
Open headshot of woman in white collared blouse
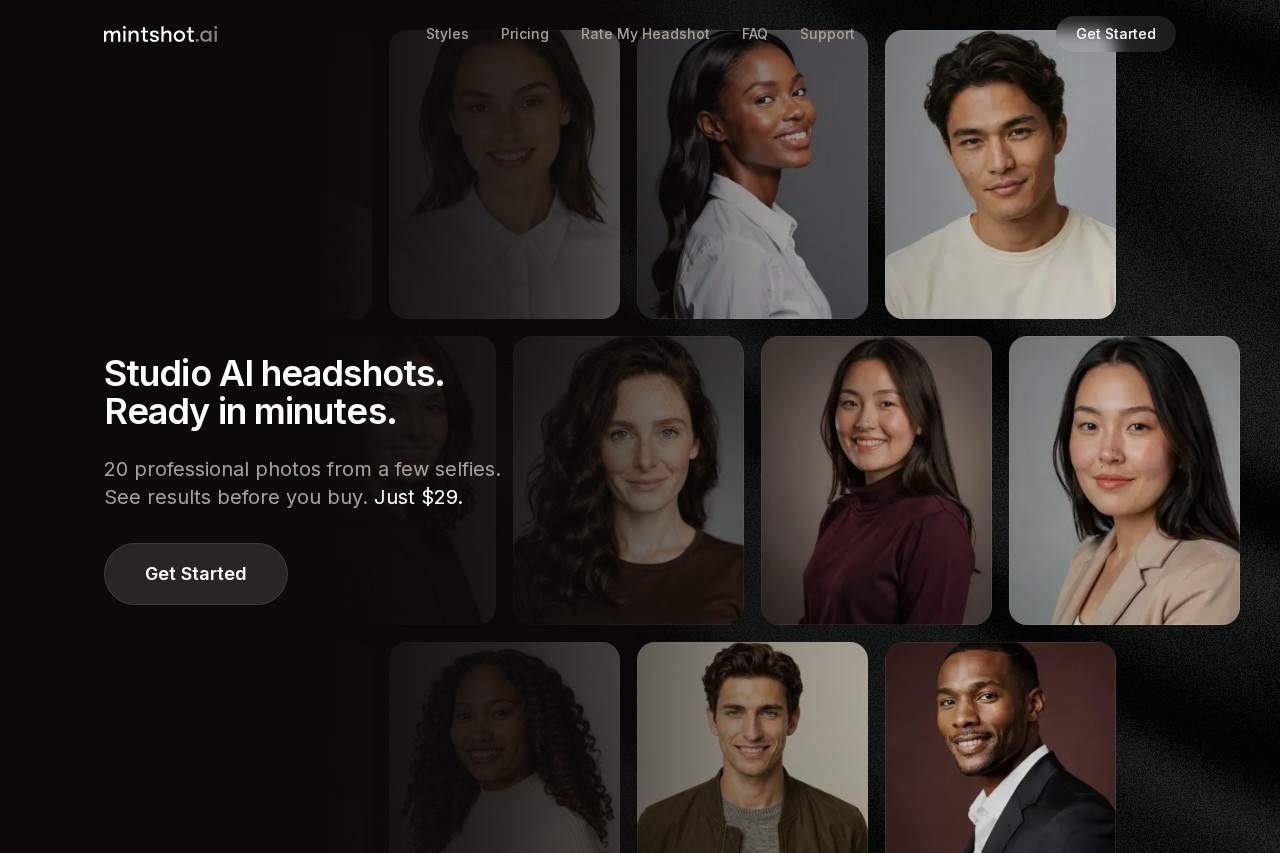(x=504, y=175)
